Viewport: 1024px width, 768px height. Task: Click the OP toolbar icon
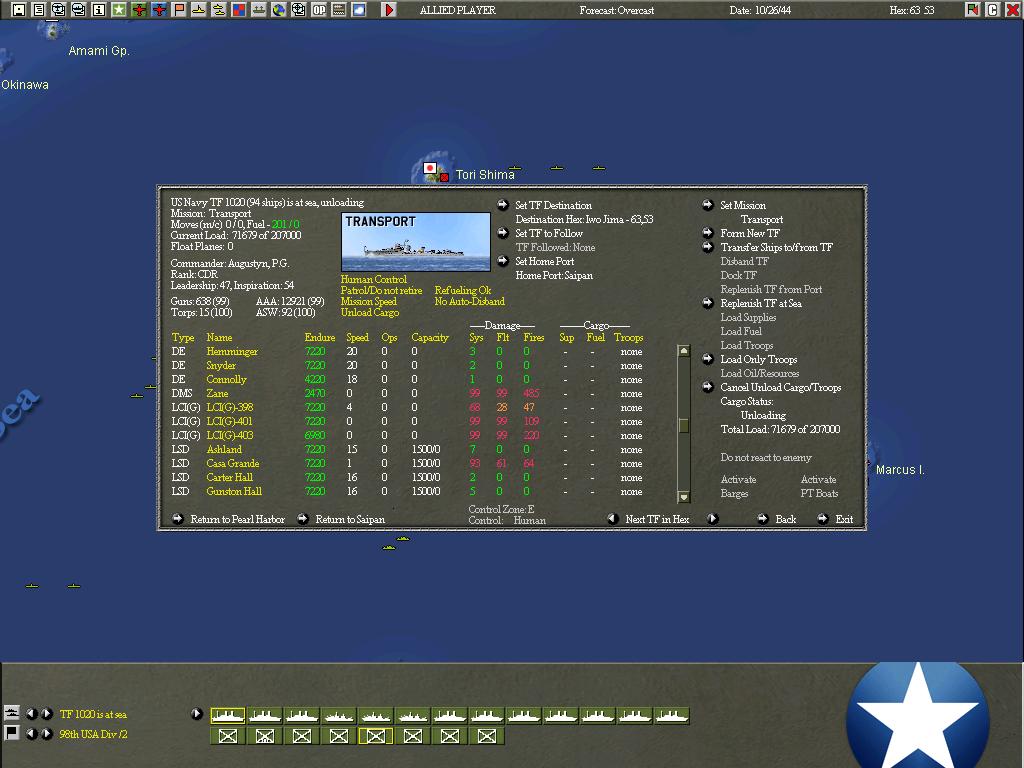point(319,10)
